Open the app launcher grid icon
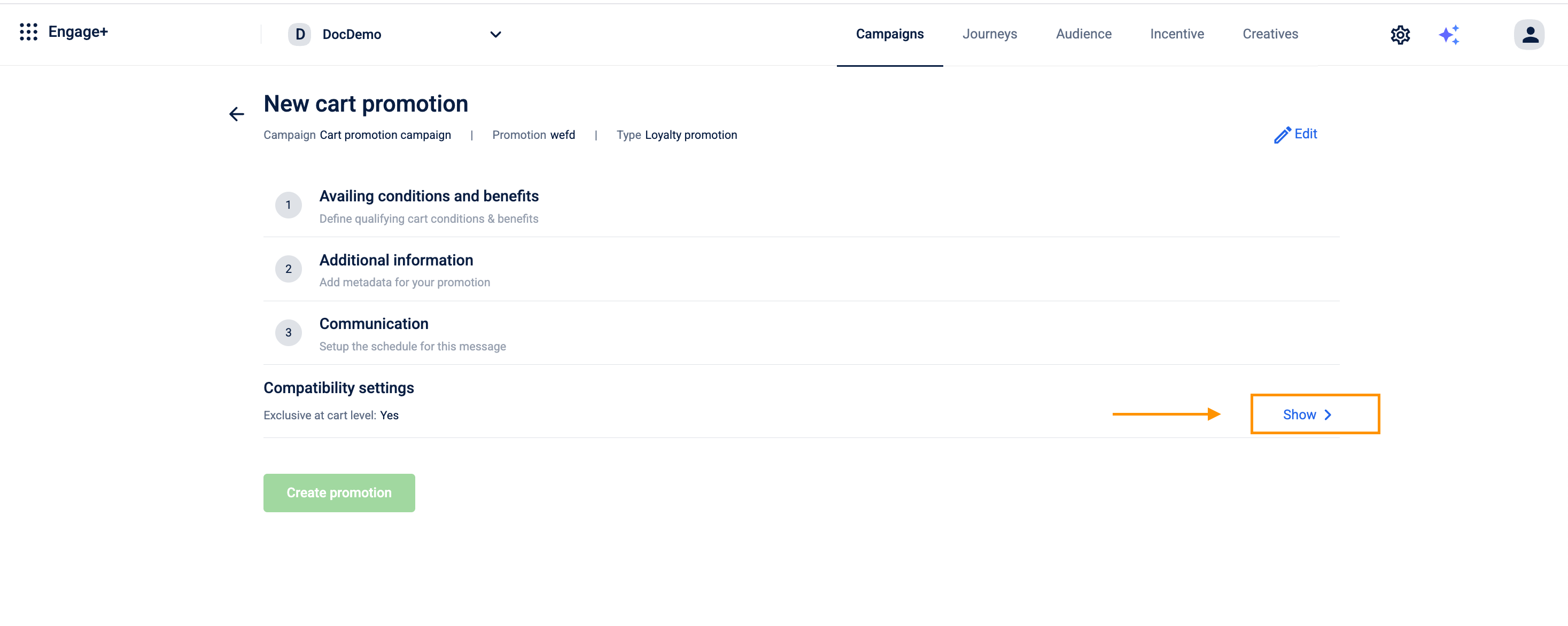The width and height of the screenshot is (1568, 626). [28, 32]
